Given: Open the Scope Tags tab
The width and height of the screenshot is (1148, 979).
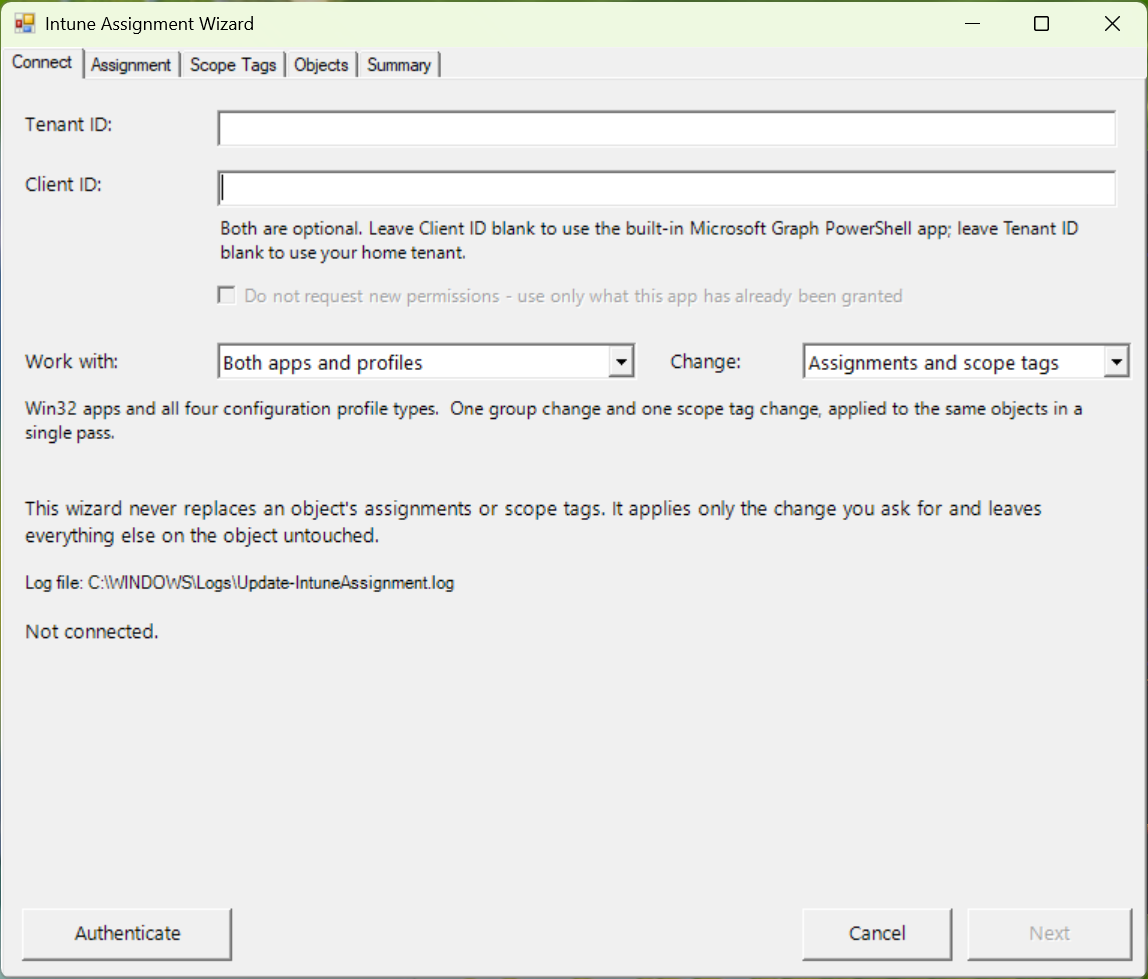Looking at the screenshot, I should (x=233, y=64).
